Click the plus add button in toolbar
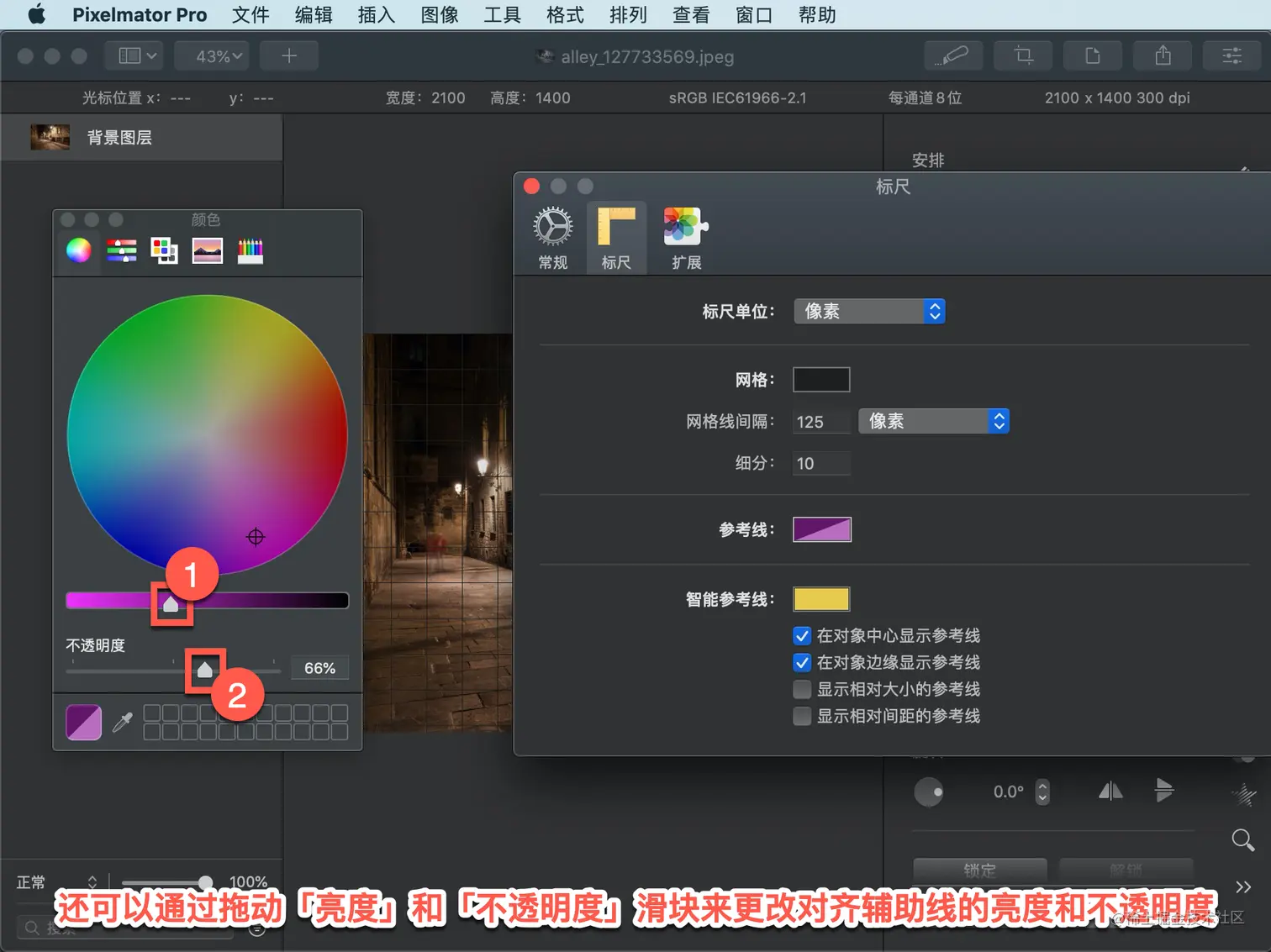 (289, 56)
